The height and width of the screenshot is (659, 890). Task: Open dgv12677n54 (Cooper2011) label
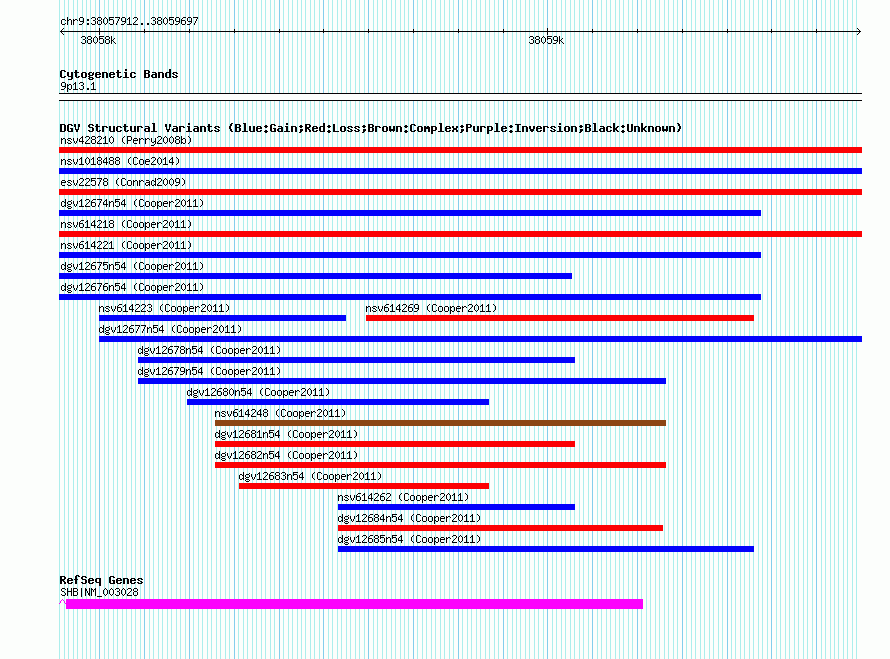[x=170, y=329]
